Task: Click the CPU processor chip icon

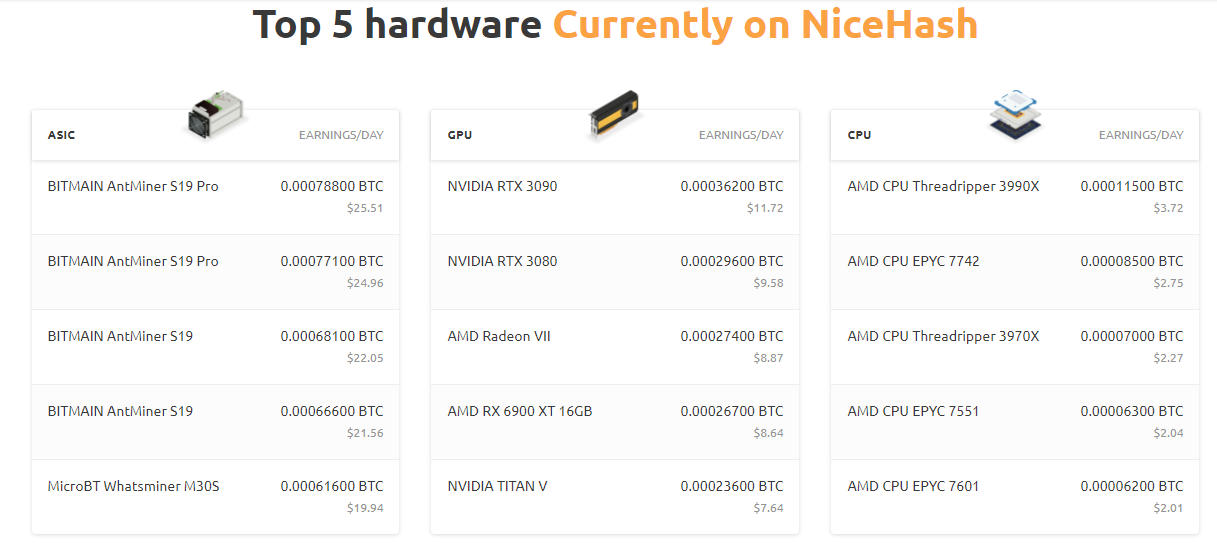Action: (x=1012, y=114)
